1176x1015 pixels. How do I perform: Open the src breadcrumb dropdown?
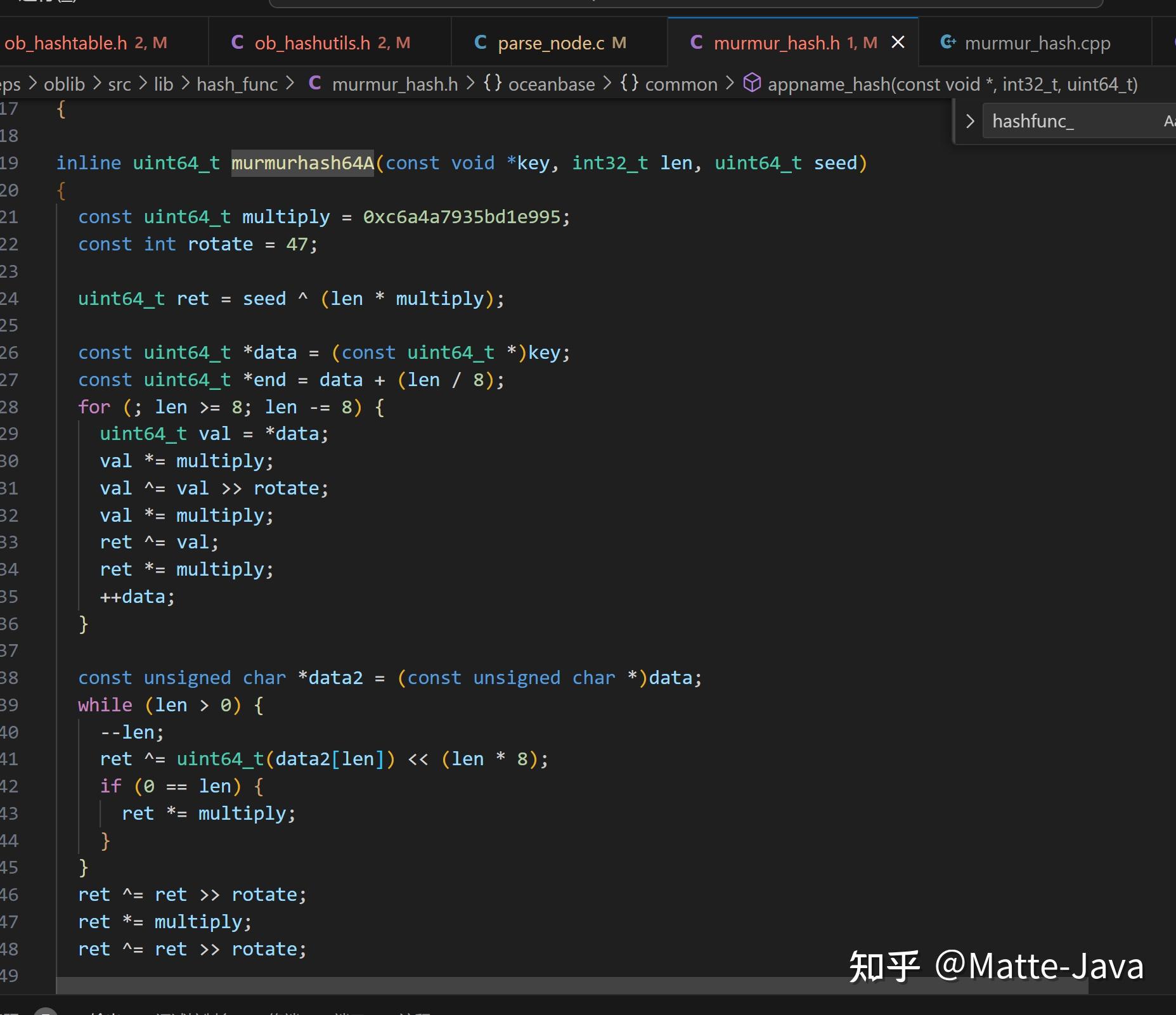[120, 83]
